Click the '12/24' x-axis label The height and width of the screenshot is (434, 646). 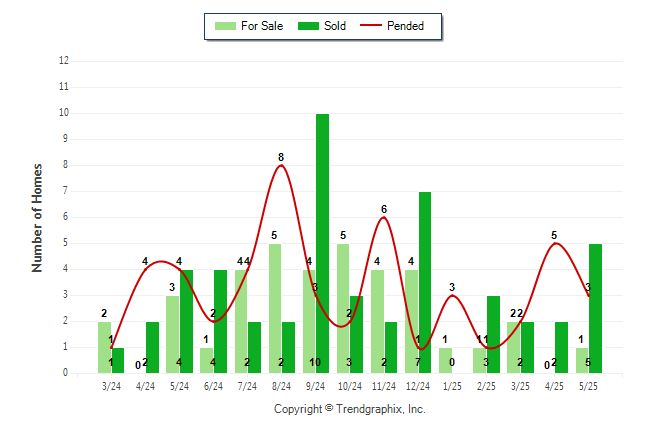[418, 386]
